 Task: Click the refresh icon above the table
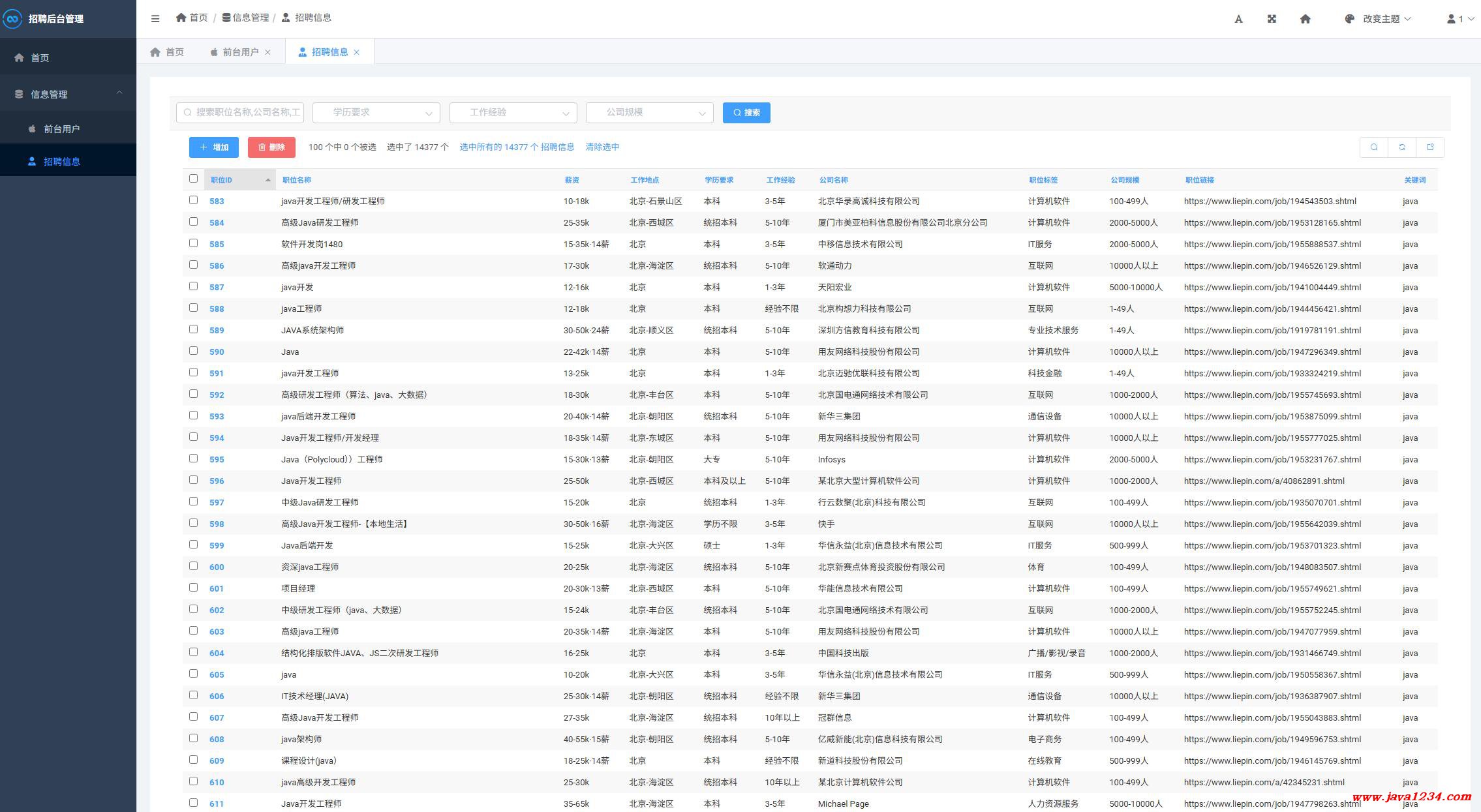tap(1401, 147)
